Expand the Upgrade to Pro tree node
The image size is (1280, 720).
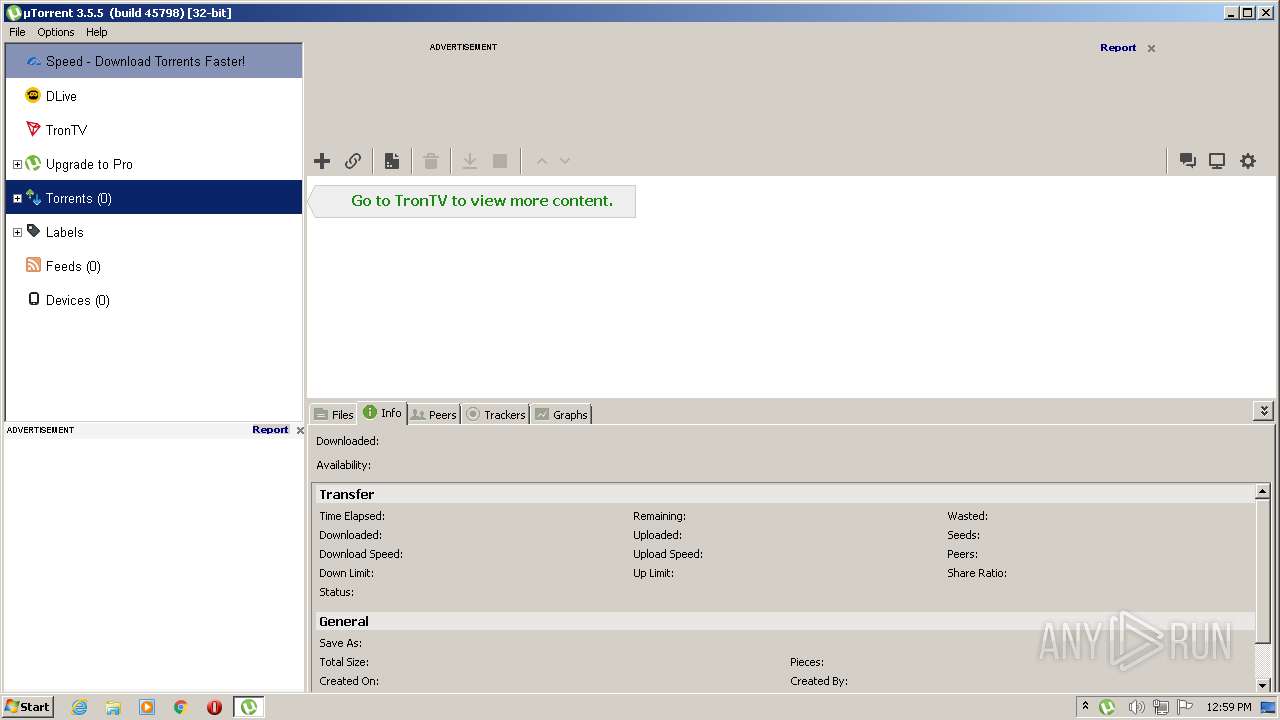coord(17,164)
